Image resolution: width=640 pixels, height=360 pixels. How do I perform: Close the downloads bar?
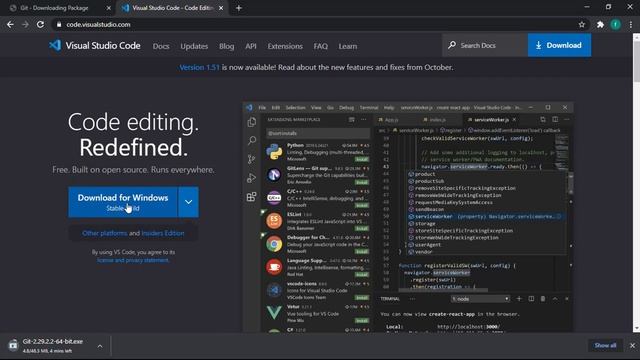pyautogui.click(x=632, y=345)
